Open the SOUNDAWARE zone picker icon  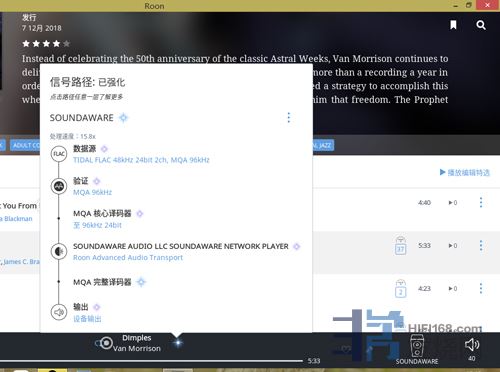point(417,346)
